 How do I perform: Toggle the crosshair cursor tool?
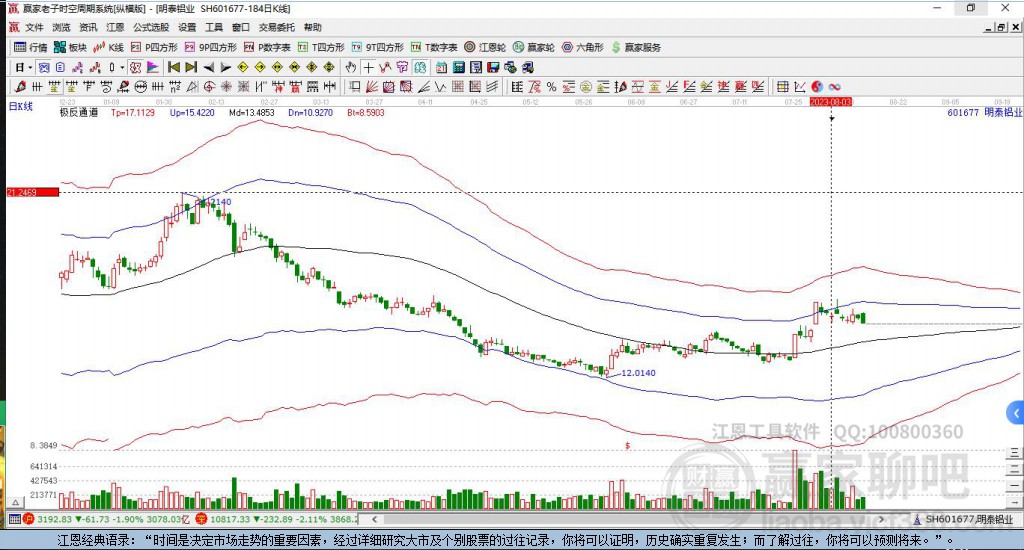tap(368, 67)
